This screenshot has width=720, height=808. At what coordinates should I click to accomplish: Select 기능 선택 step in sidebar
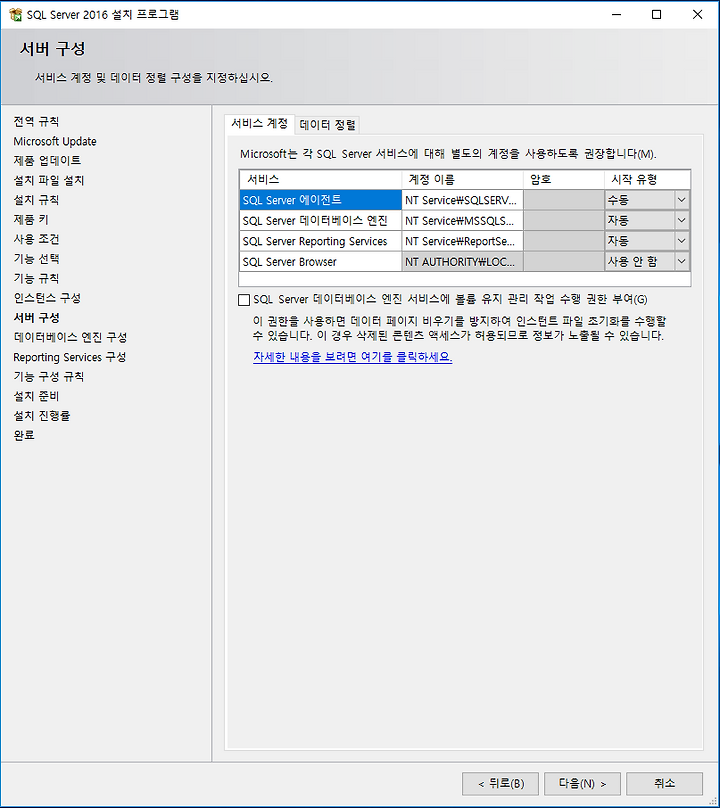pyautogui.click(x=36, y=259)
